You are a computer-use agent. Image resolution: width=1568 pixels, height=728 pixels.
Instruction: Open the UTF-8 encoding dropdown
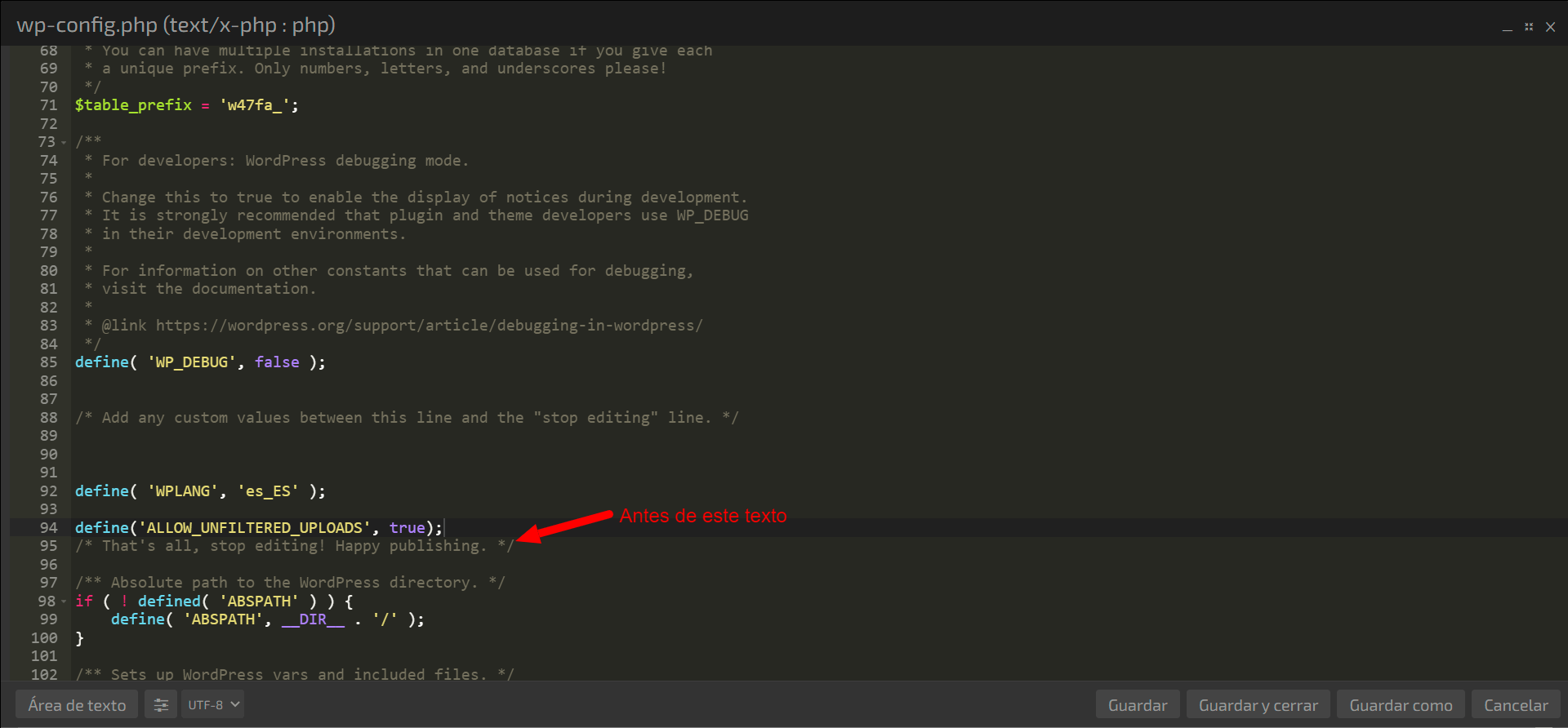point(212,705)
